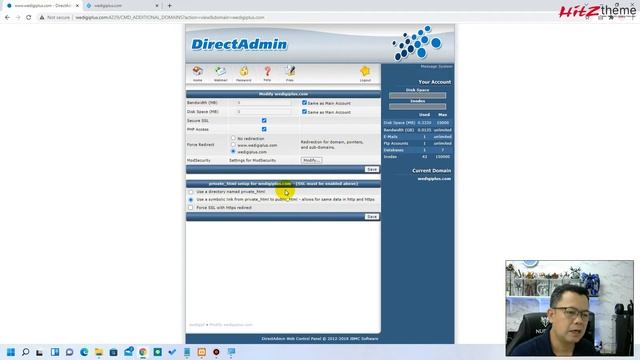This screenshot has height=360, width=640.
Task: Click the Disk Space (MB) input field
Action: (264, 111)
